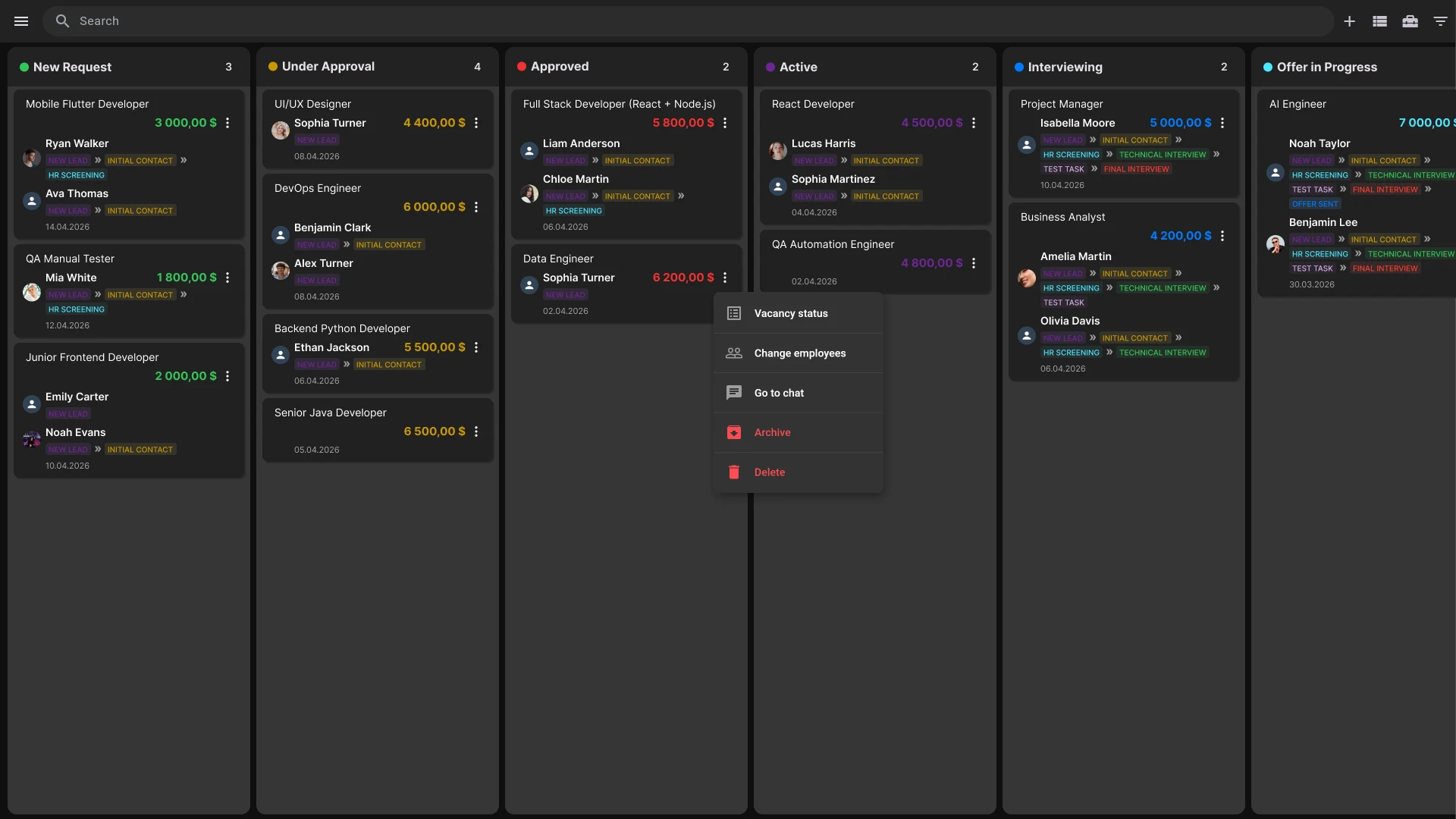Click the Interviewing column header

coord(1065,67)
